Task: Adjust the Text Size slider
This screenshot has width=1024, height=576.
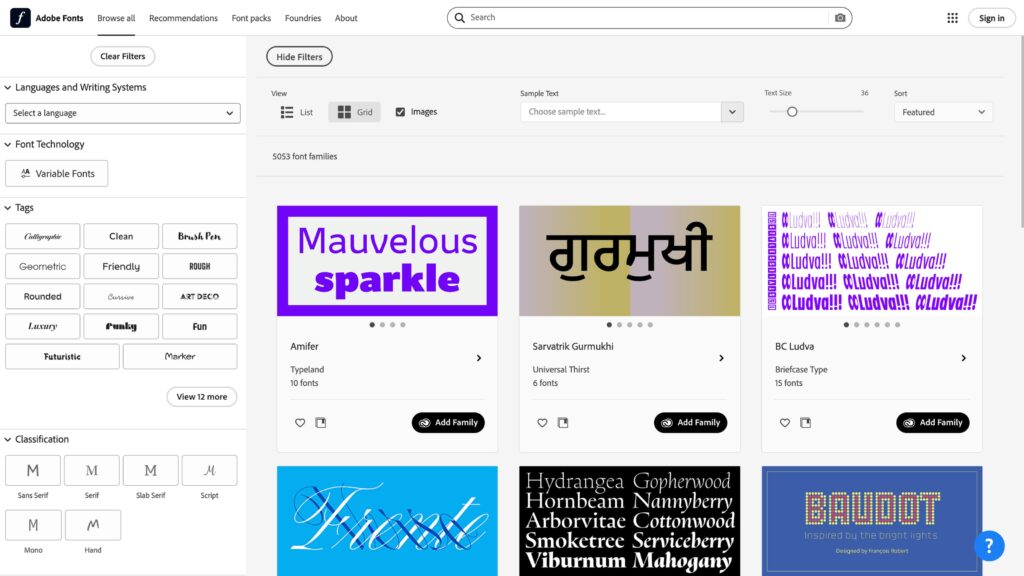Action: coord(792,112)
